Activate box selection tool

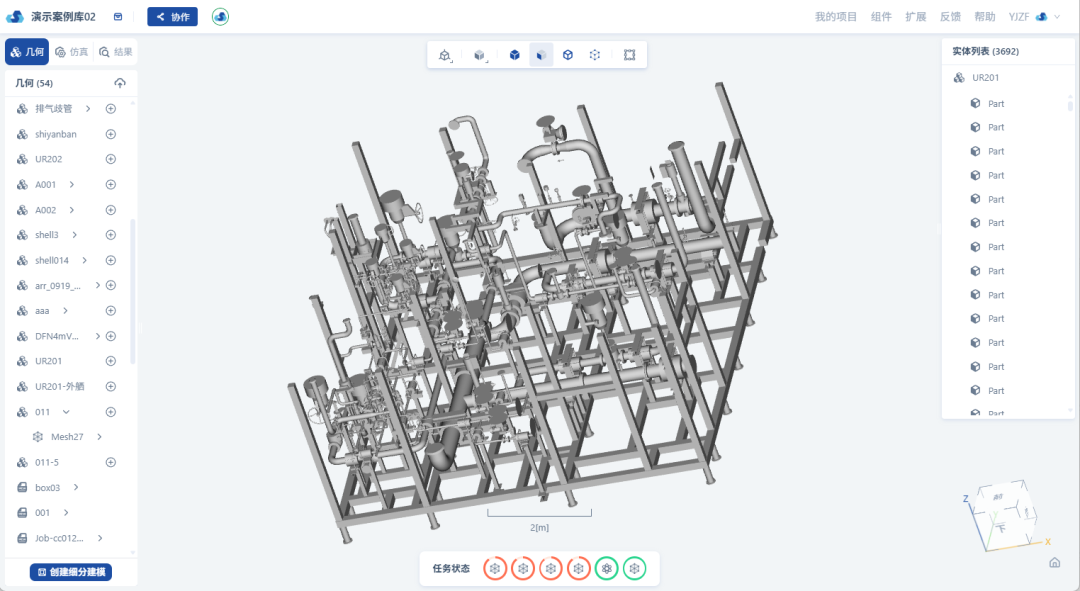630,55
